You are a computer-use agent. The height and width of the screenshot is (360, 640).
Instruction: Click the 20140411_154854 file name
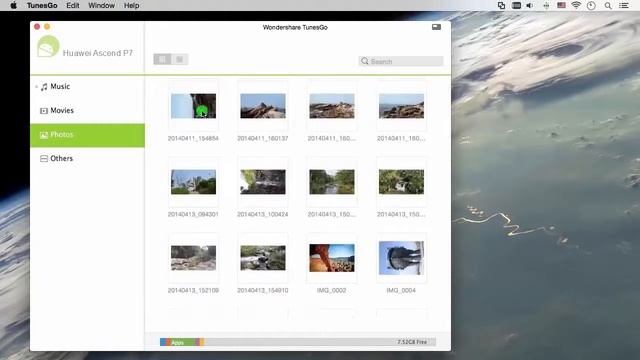[193, 138]
